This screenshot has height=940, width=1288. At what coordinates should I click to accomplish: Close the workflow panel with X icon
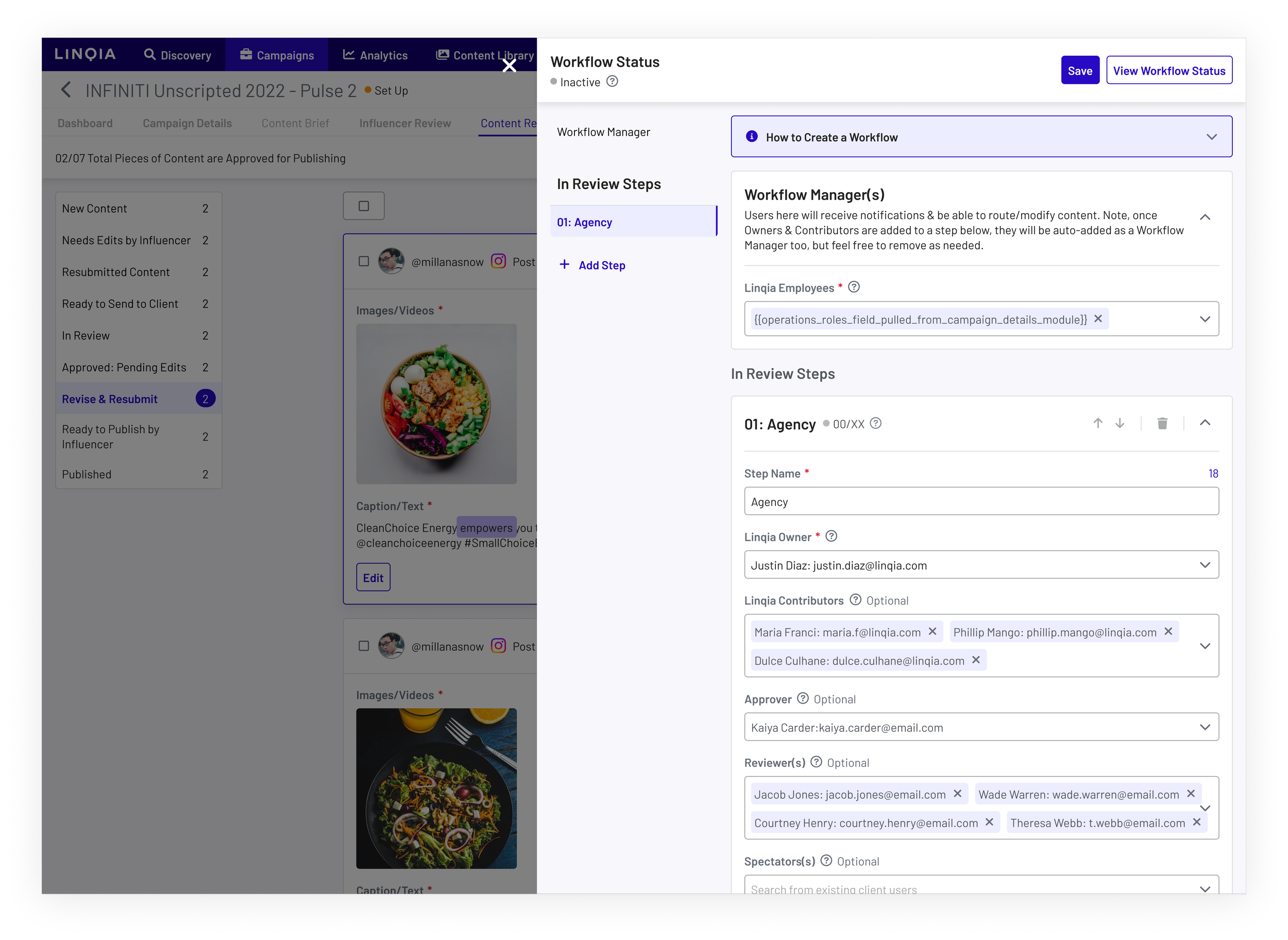(x=509, y=66)
